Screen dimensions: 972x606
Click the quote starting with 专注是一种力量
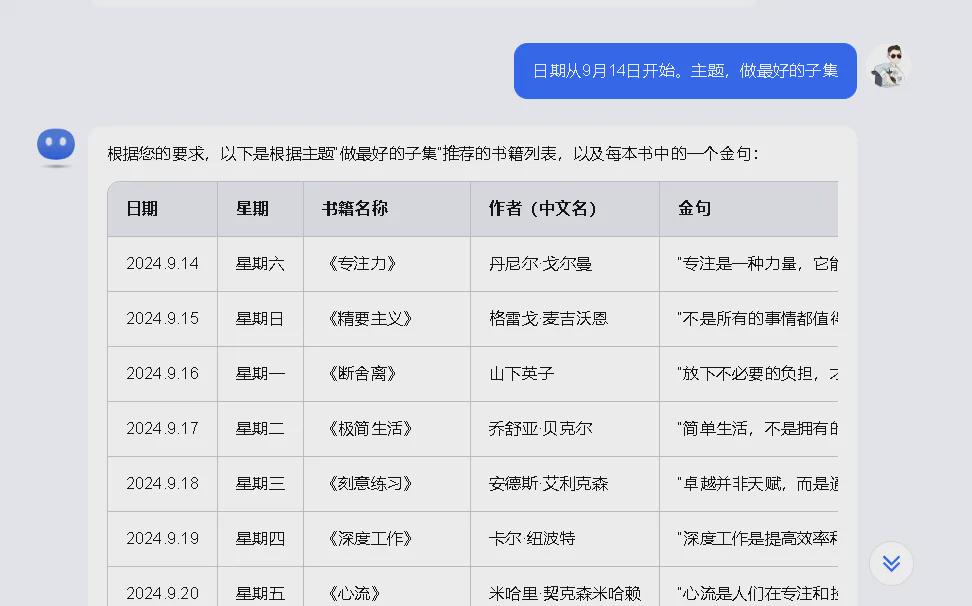pos(760,263)
